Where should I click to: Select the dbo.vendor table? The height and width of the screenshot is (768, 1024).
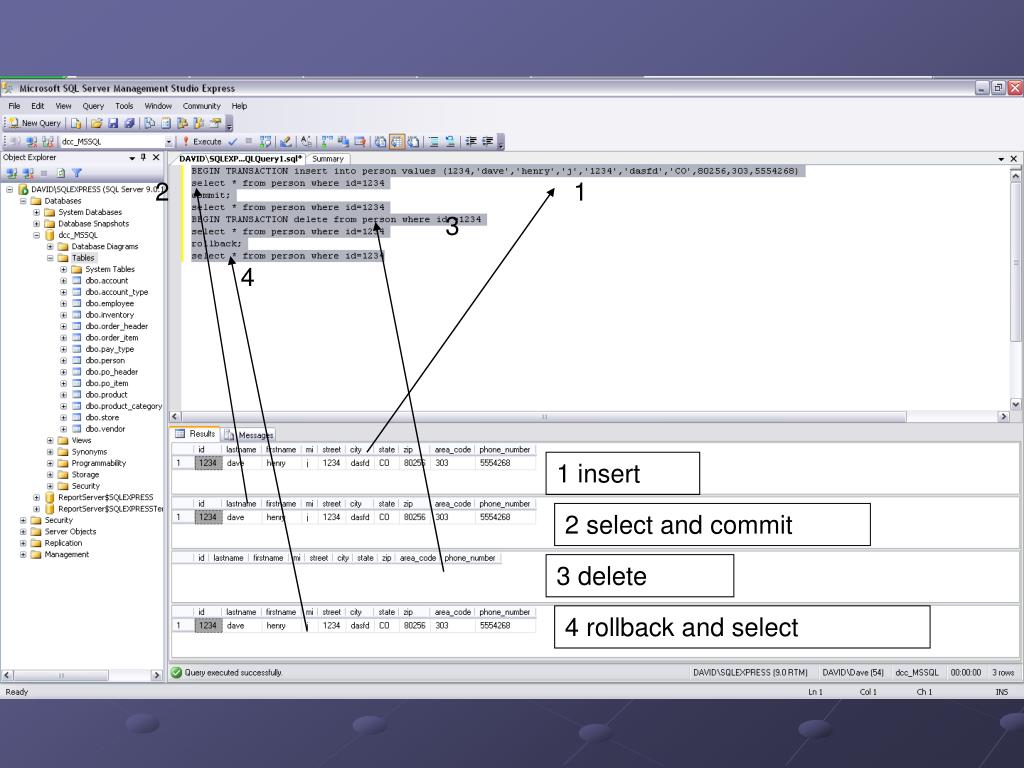point(105,429)
